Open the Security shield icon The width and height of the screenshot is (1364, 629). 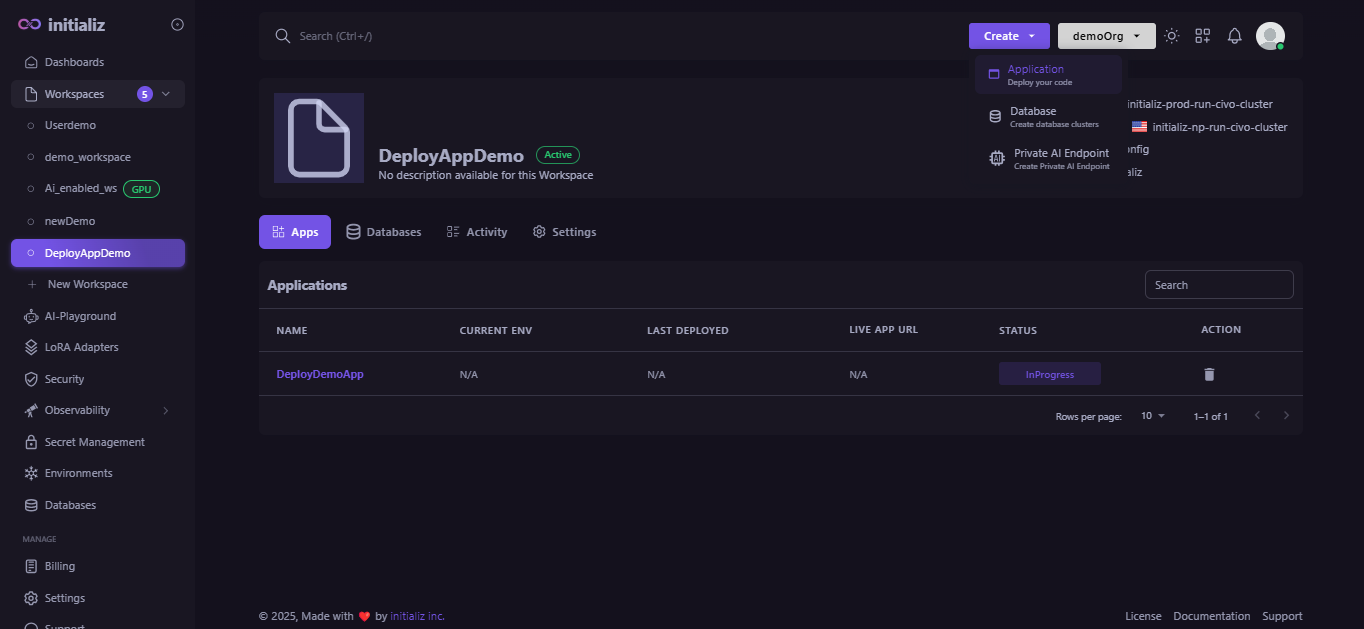point(31,379)
